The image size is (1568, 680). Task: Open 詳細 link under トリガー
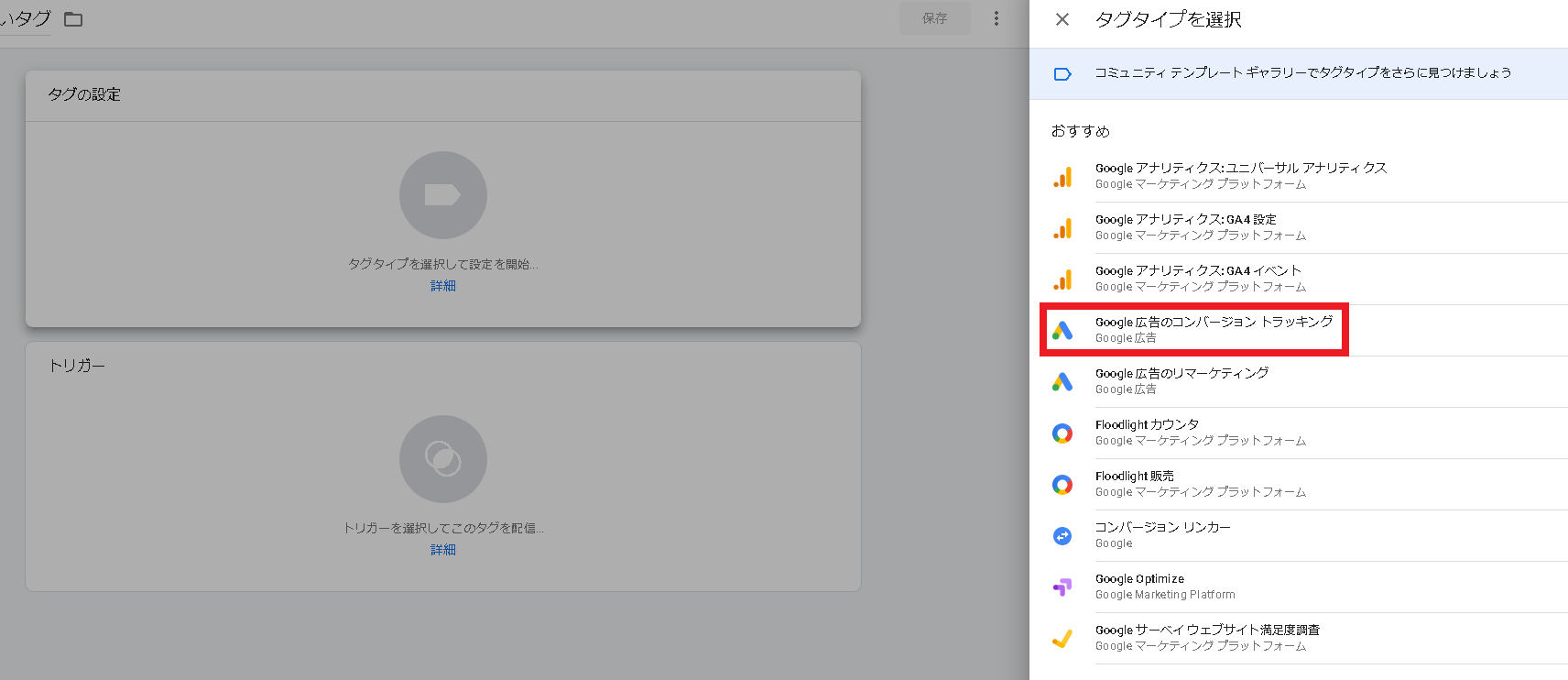tap(443, 550)
